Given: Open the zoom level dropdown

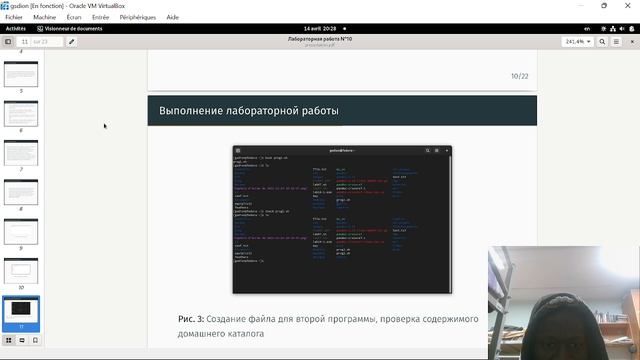Looking at the screenshot, I should [578, 42].
